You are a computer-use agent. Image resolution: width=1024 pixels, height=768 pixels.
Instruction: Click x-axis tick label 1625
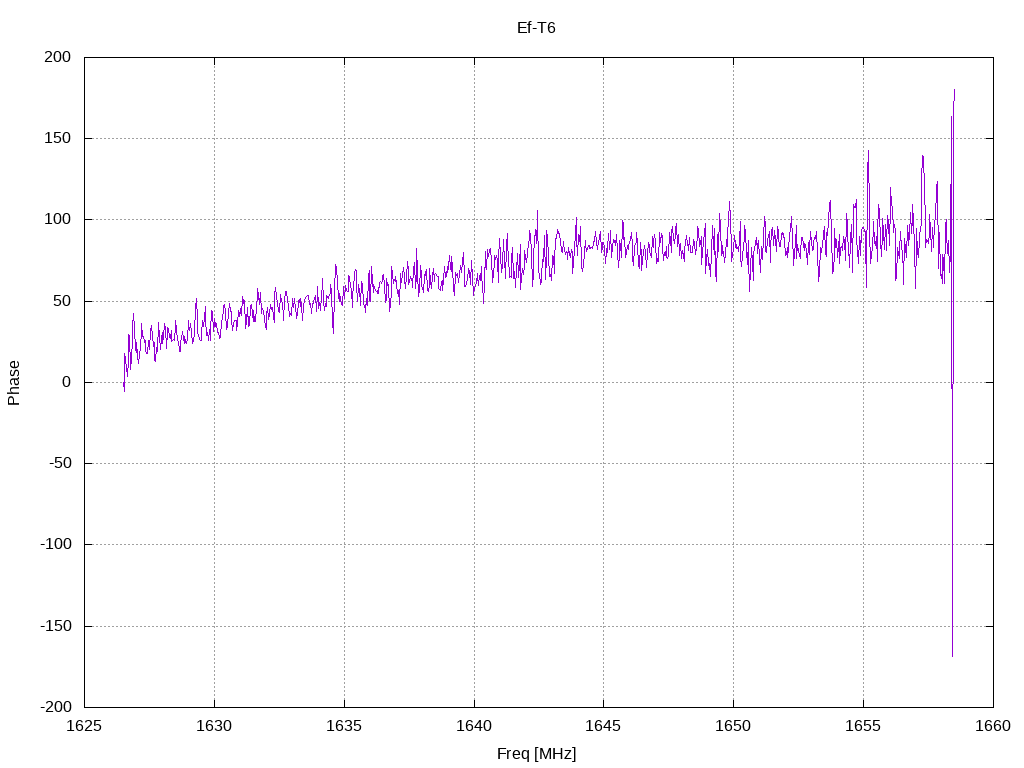click(84, 726)
